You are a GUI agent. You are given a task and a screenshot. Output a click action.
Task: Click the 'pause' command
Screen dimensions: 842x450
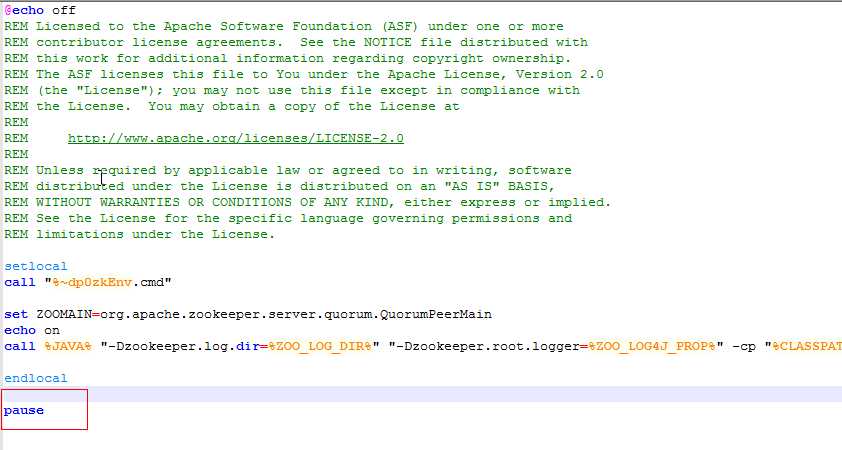[x=24, y=411]
